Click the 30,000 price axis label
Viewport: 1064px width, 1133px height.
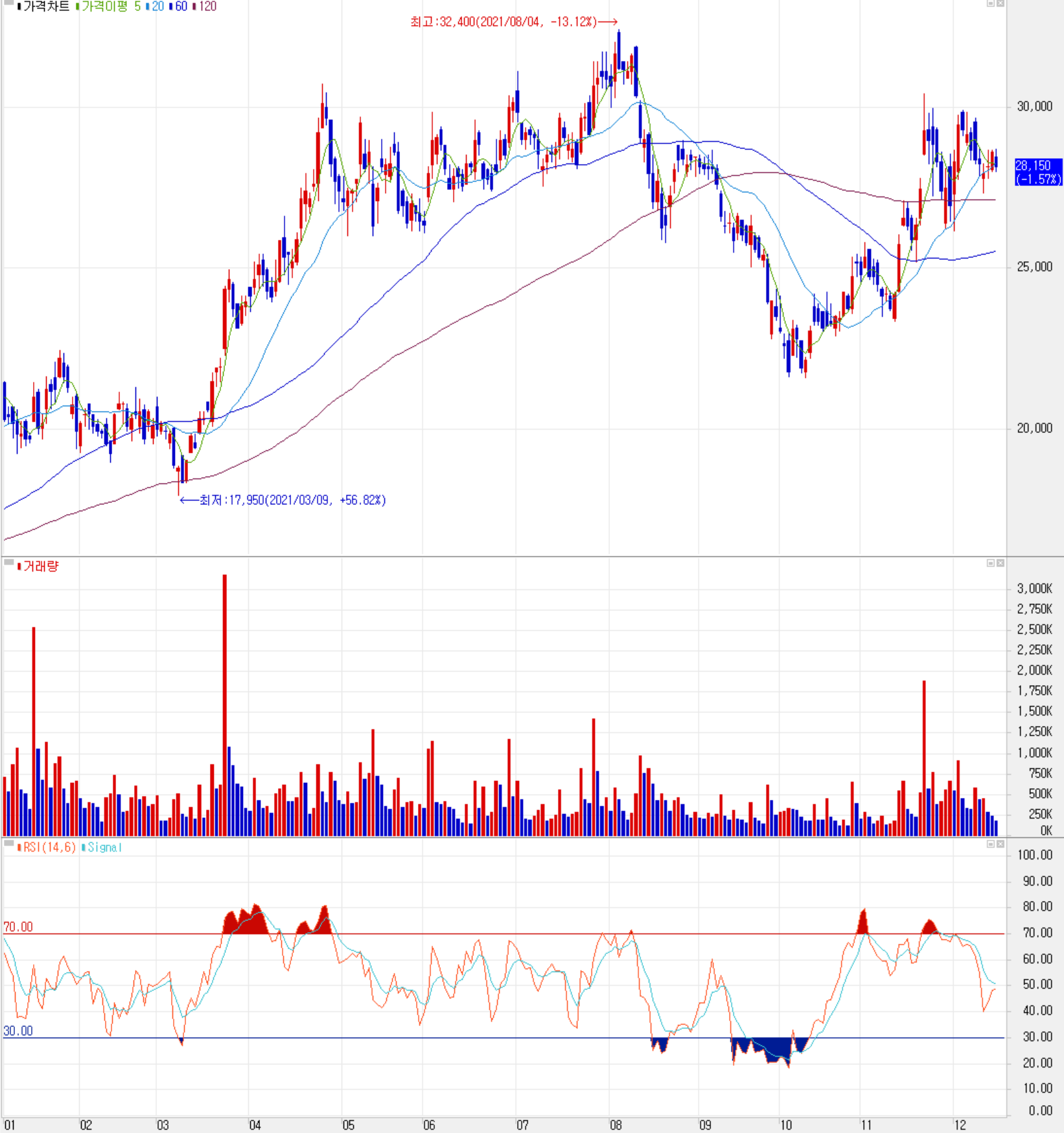pos(1035,107)
